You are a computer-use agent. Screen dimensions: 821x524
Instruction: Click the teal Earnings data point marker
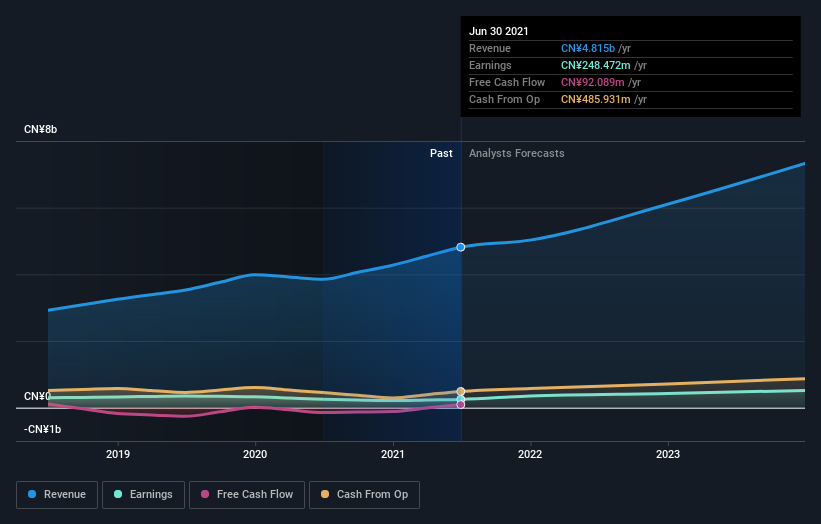(461, 399)
